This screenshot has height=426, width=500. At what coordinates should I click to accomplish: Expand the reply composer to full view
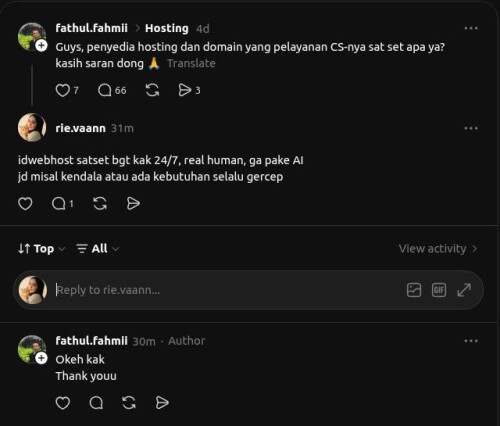click(464, 290)
